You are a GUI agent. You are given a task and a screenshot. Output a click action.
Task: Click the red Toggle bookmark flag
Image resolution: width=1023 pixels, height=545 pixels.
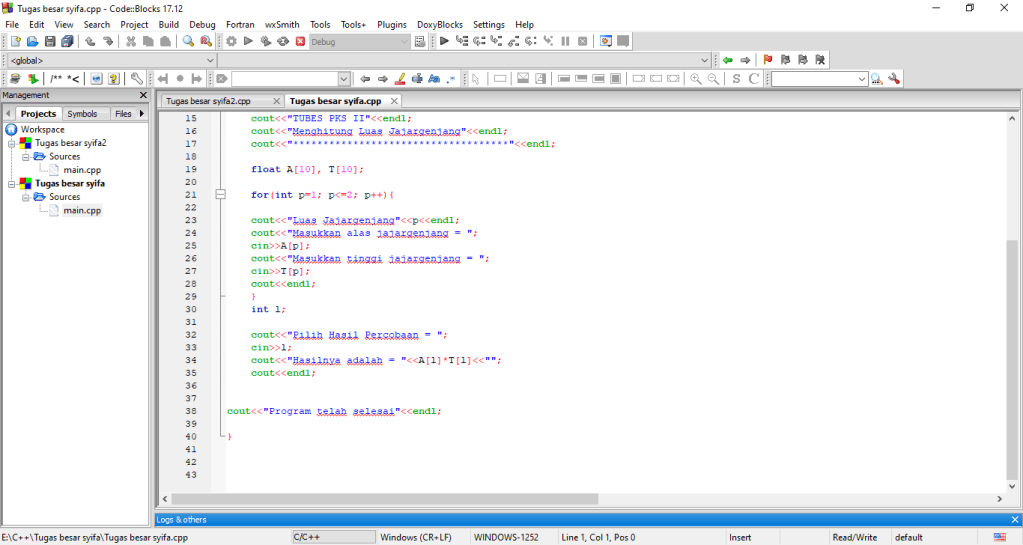(x=768, y=60)
